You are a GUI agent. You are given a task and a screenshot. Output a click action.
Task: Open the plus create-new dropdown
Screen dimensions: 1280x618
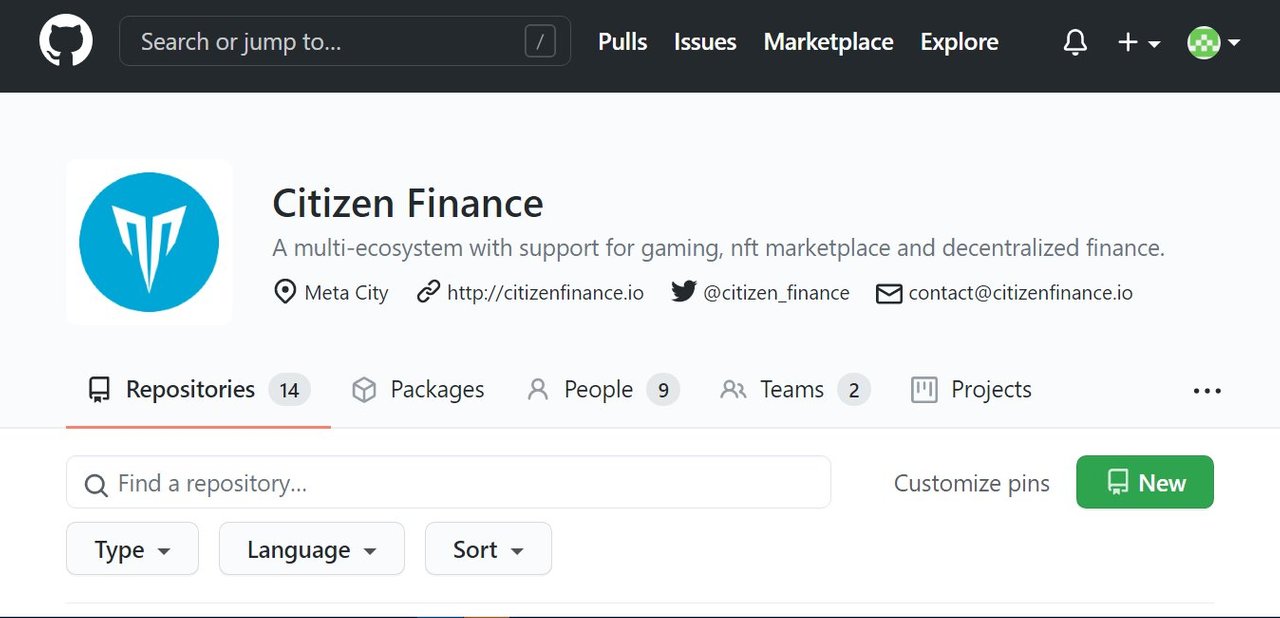1138,42
